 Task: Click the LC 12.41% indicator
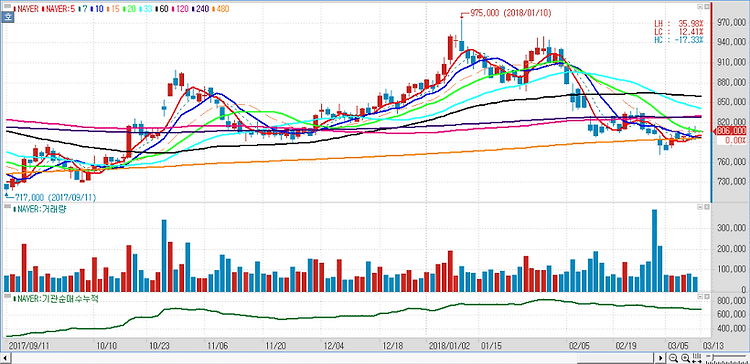679,31
